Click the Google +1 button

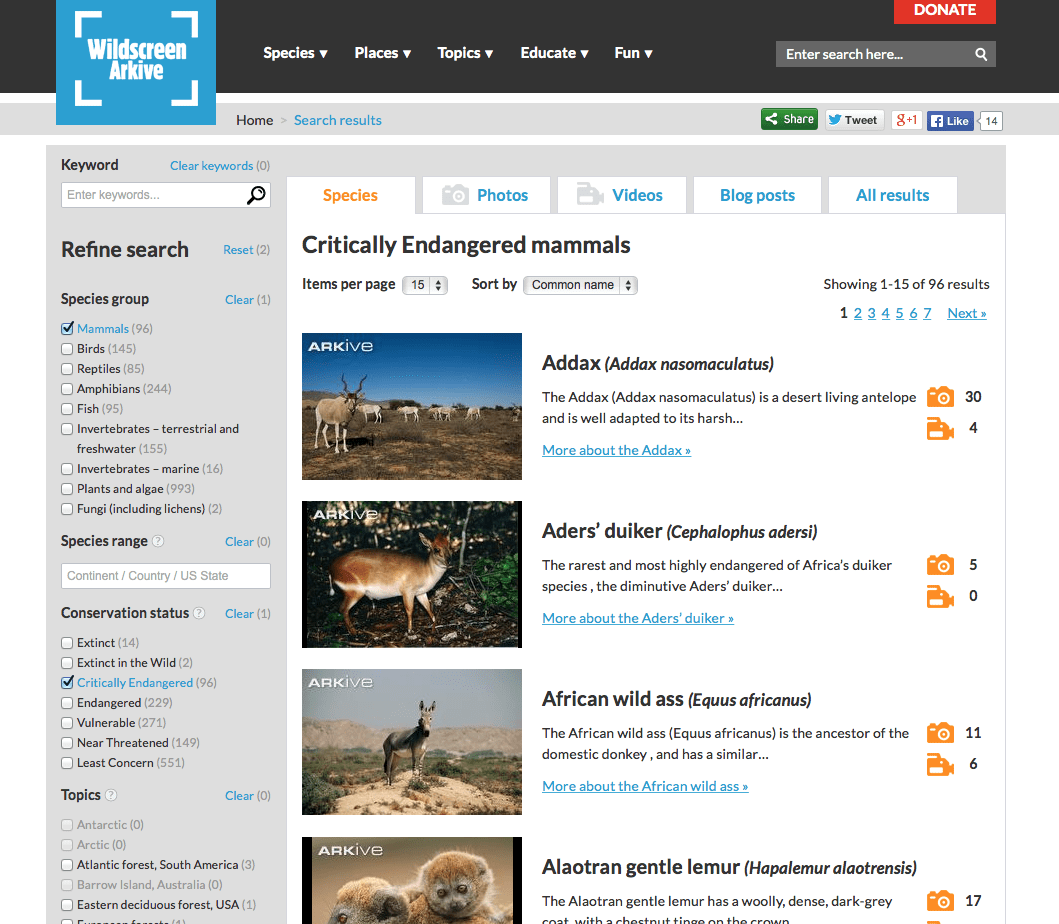pos(907,120)
